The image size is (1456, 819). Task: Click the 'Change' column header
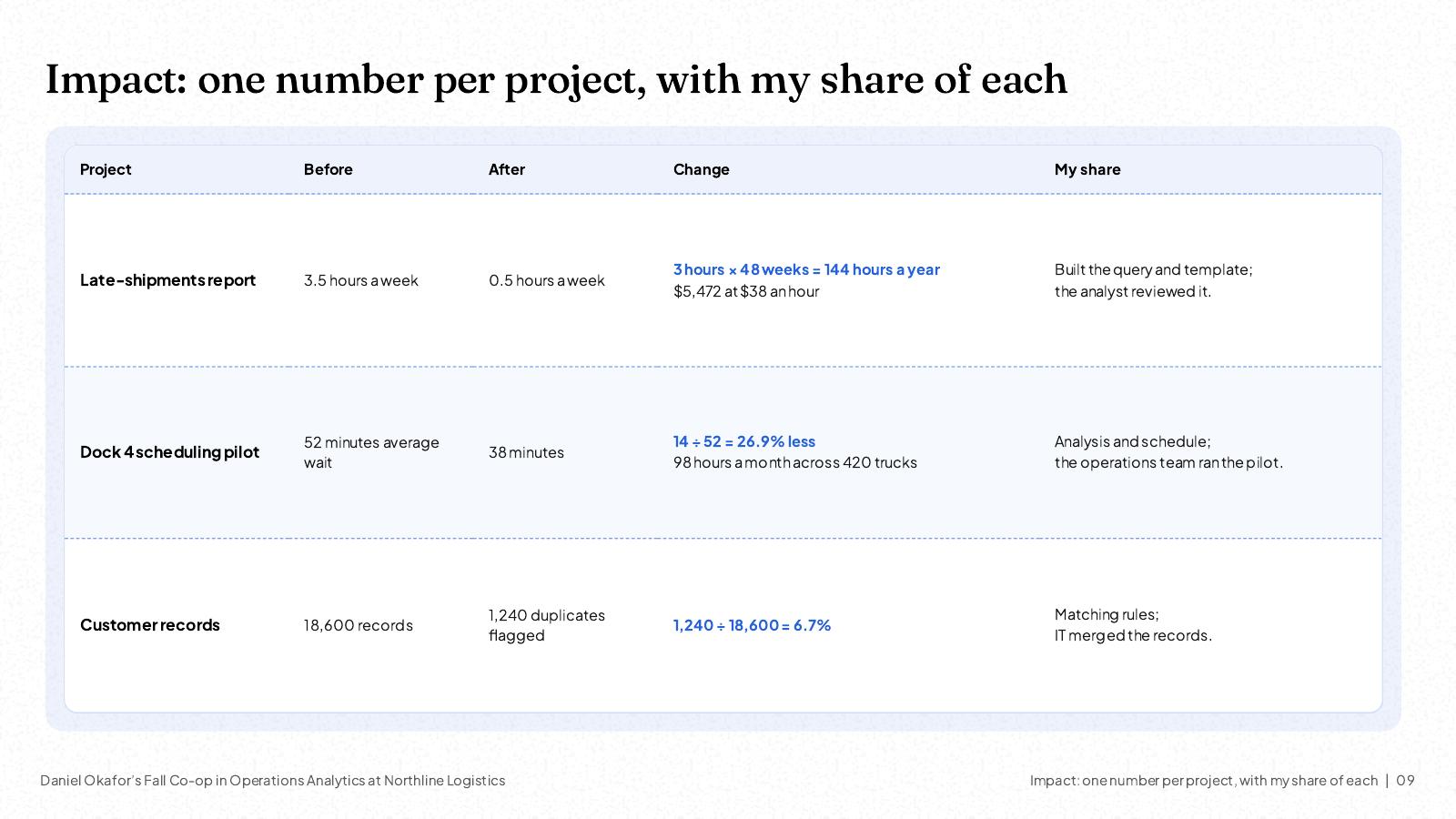pos(701,169)
